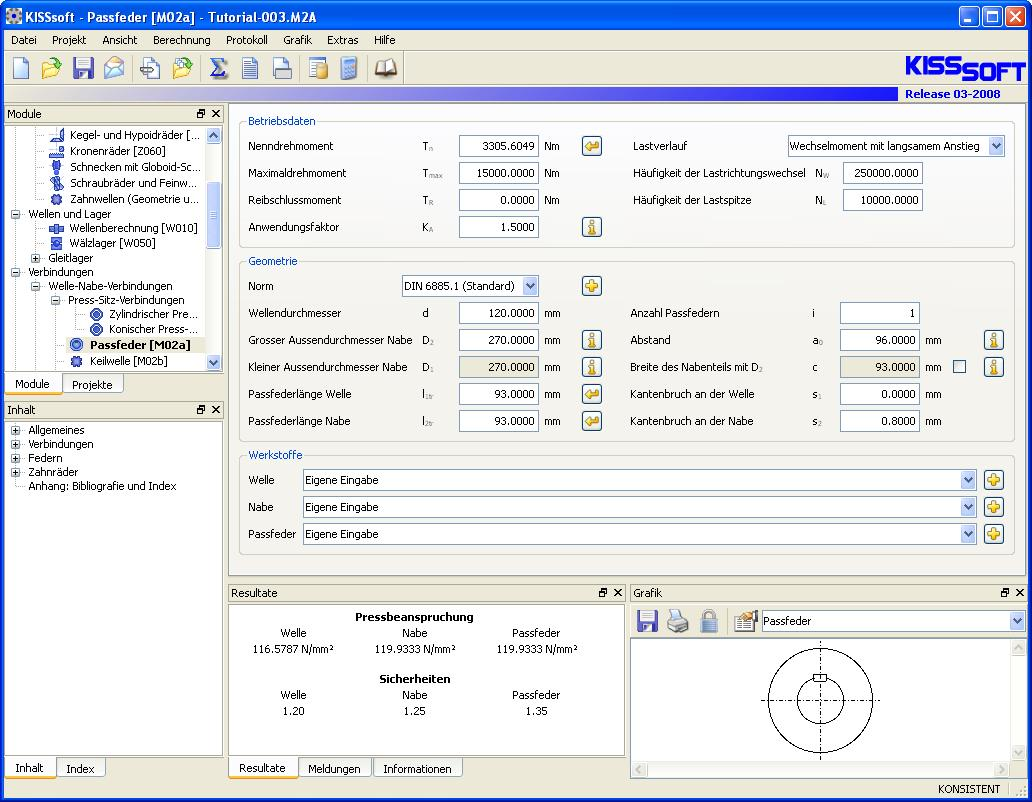The width and height of the screenshot is (1032, 802).
Task: Click the info button next to Anwendungsfaktor
Action: pos(592,227)
